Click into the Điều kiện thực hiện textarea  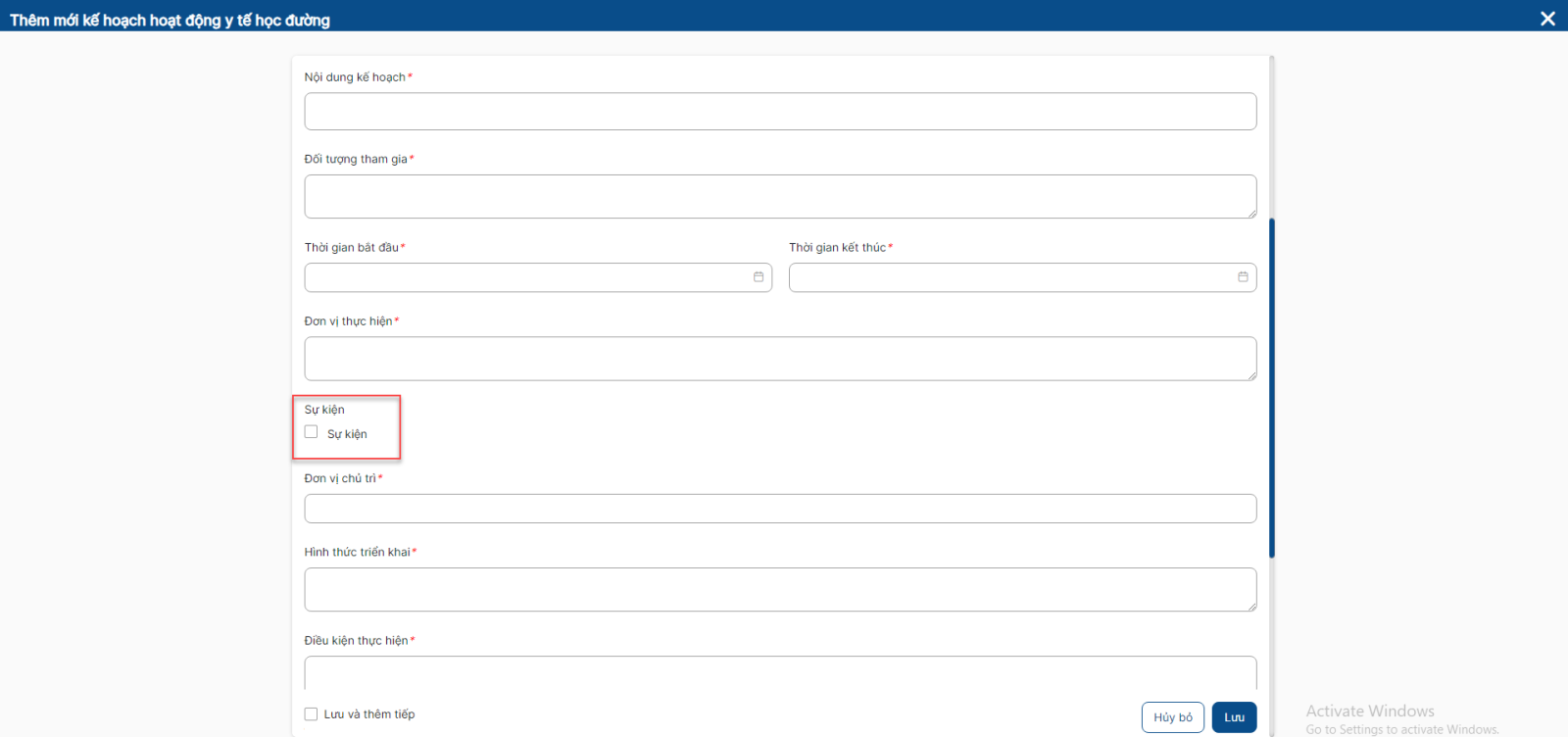[780, 673]
